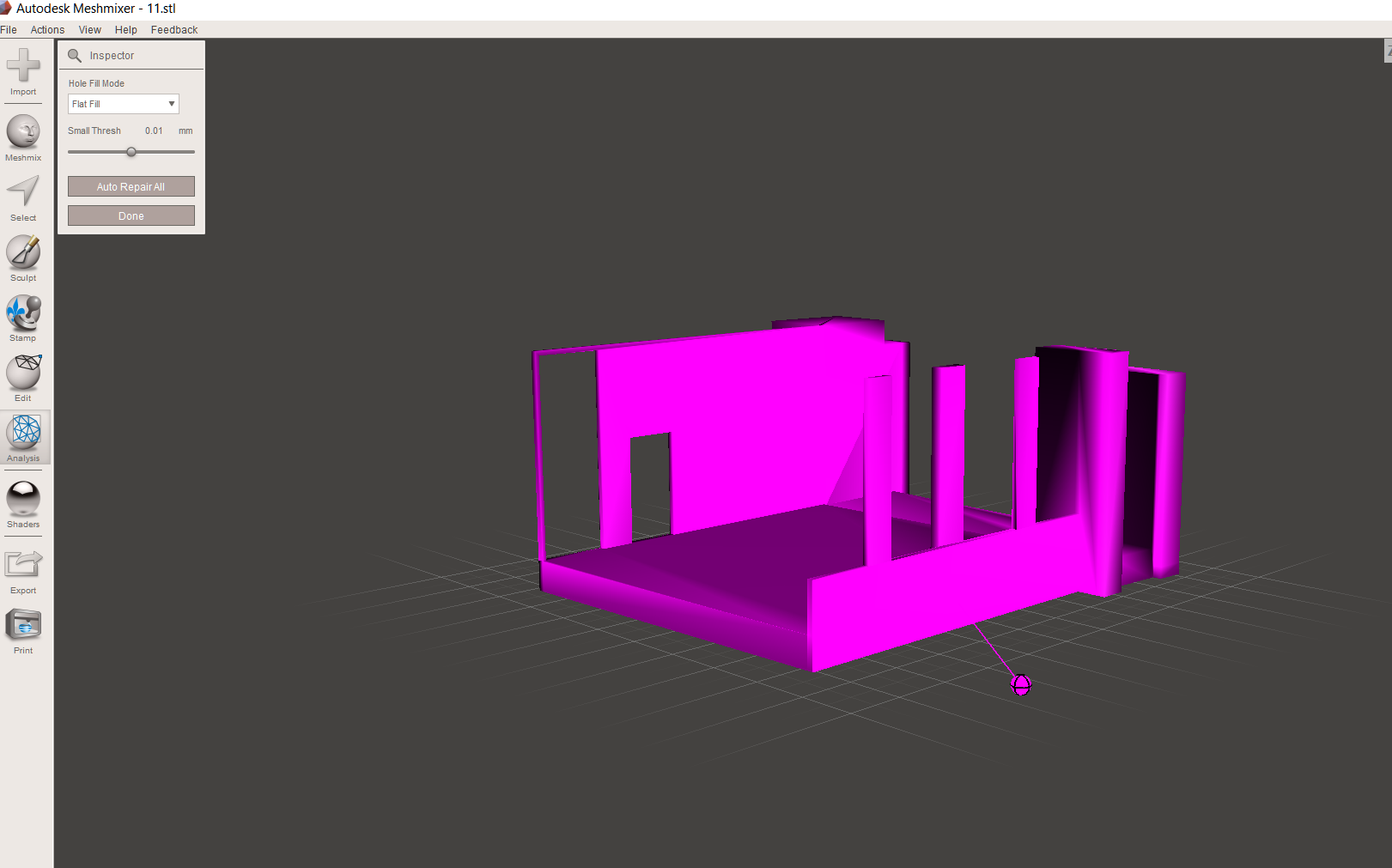Open the Stamp tool
This screenshot has width=1392, height=868.
pos(23,319)
